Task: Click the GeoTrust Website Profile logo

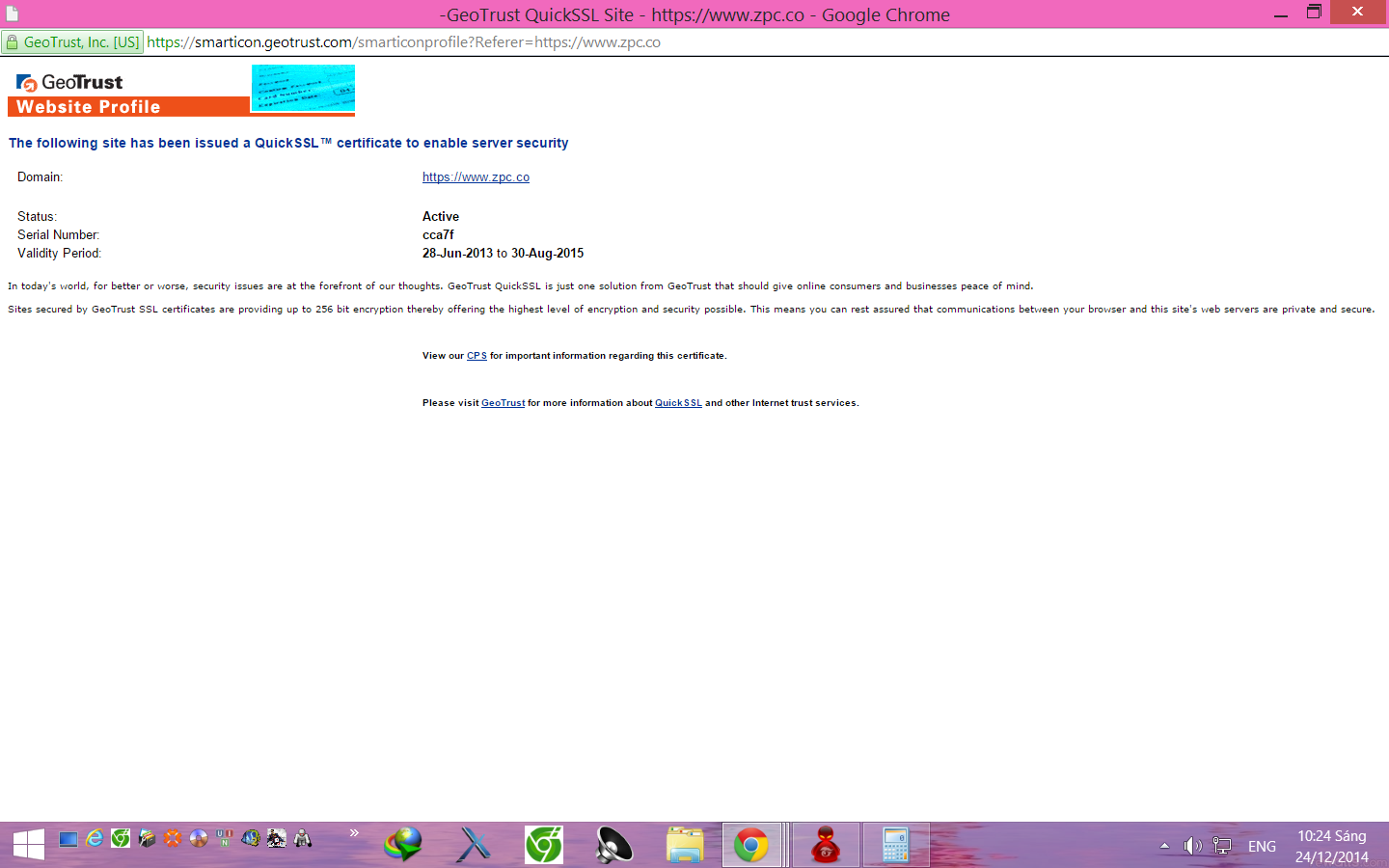Action: pos(128,95)
